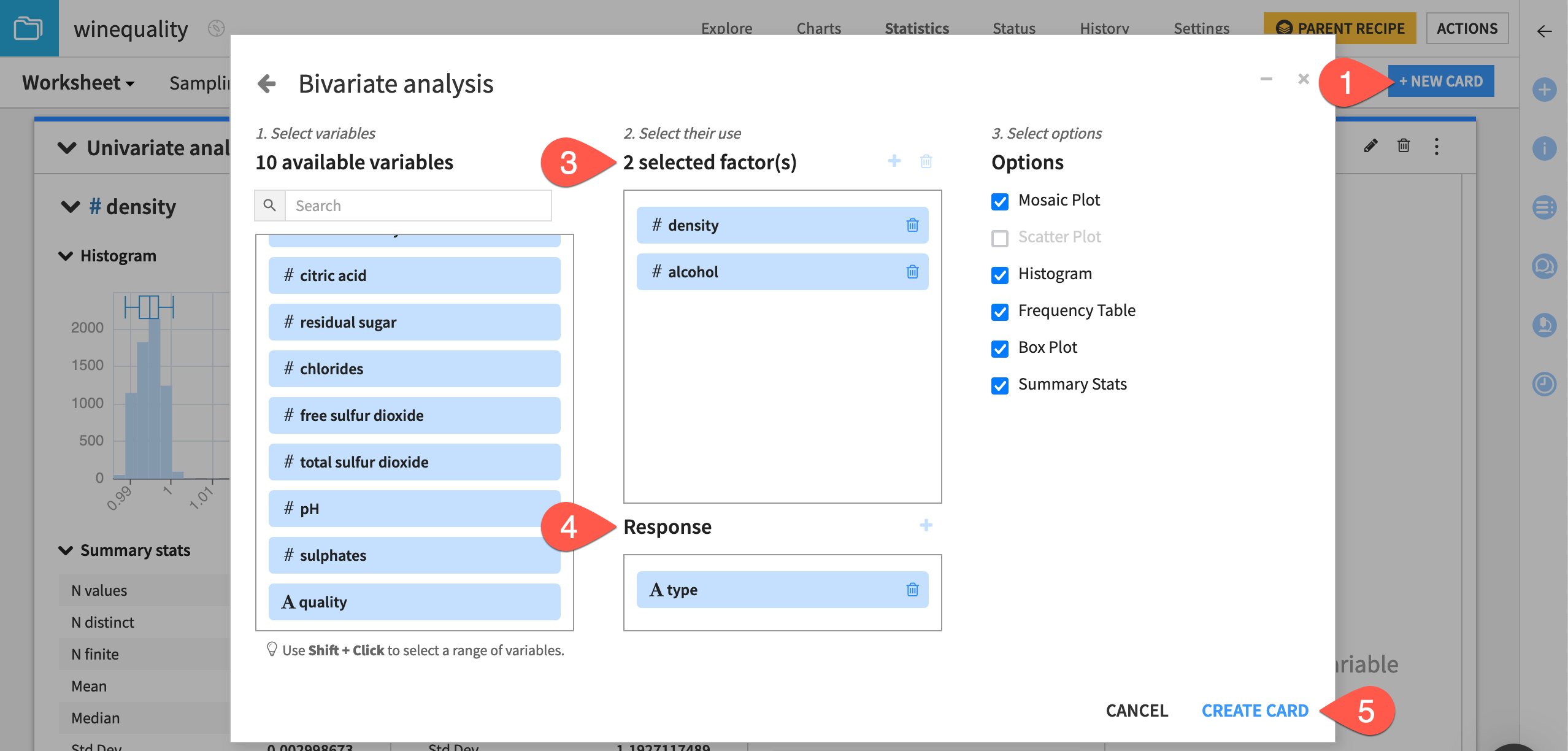Collapse the Histogram section

pos(65,256)
